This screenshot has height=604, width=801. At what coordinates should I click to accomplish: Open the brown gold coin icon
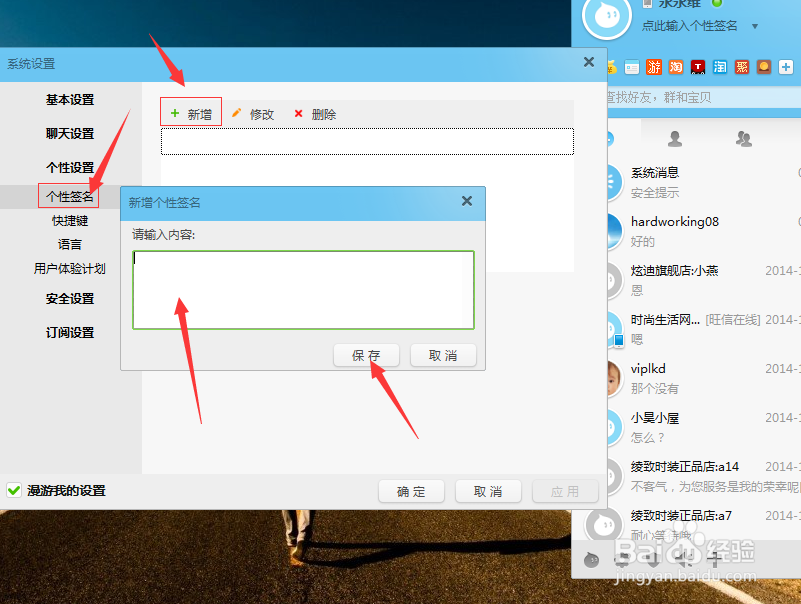[x=764, y=67]
